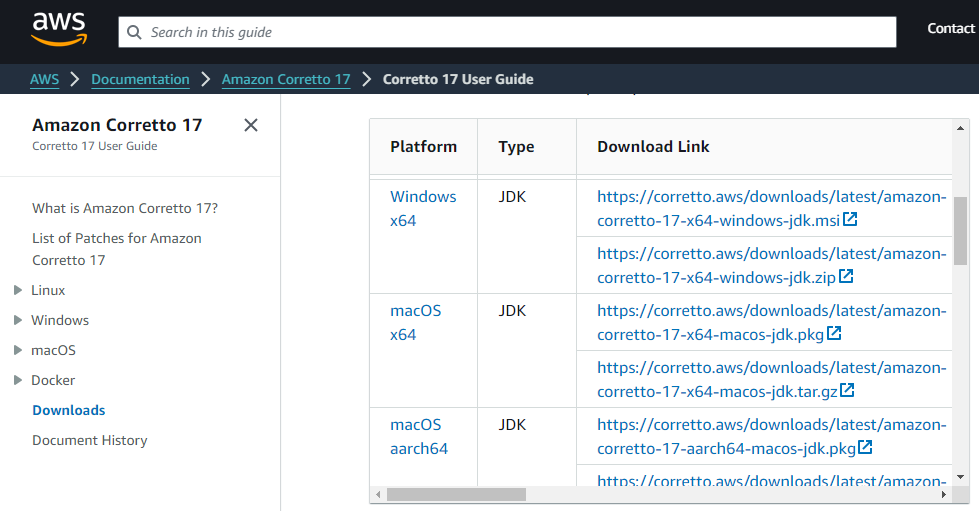979x511 pixels.
Task: Go to AWS breadcrumb link
Action: click(x=44, y=79)
